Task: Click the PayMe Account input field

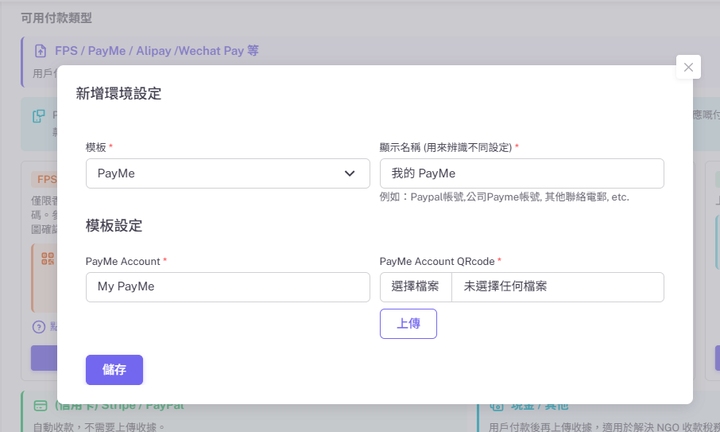Action: [228, 287]
